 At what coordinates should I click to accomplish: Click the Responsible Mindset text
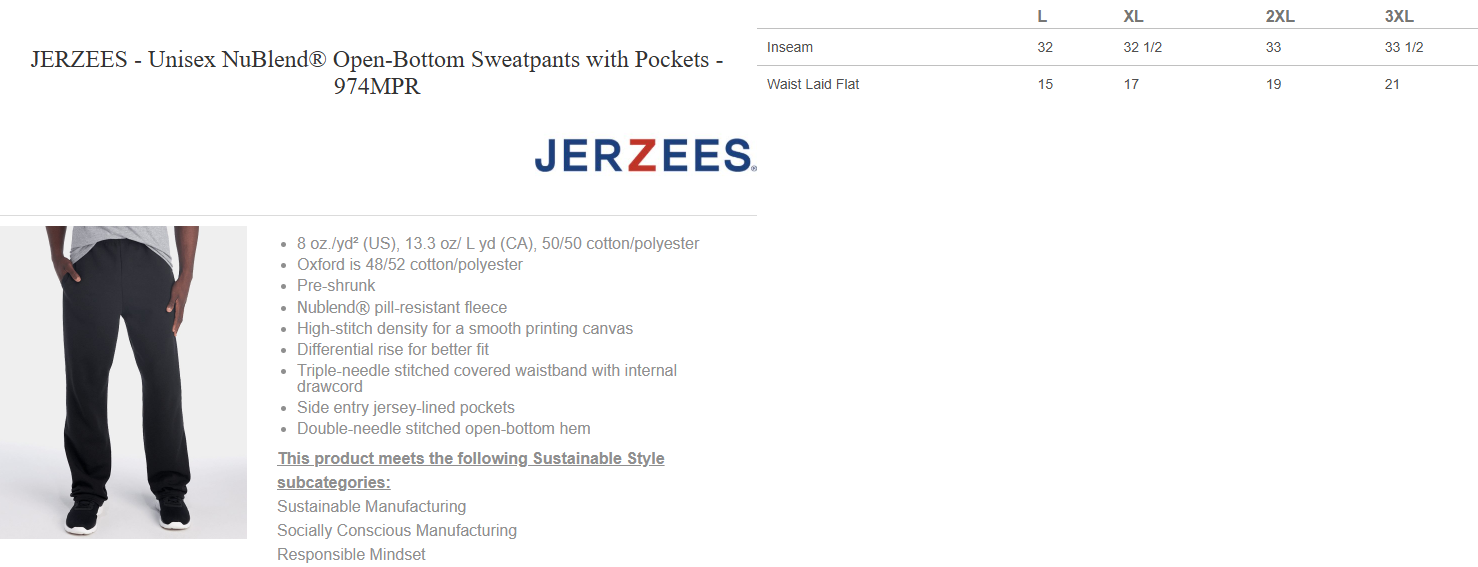351,555
